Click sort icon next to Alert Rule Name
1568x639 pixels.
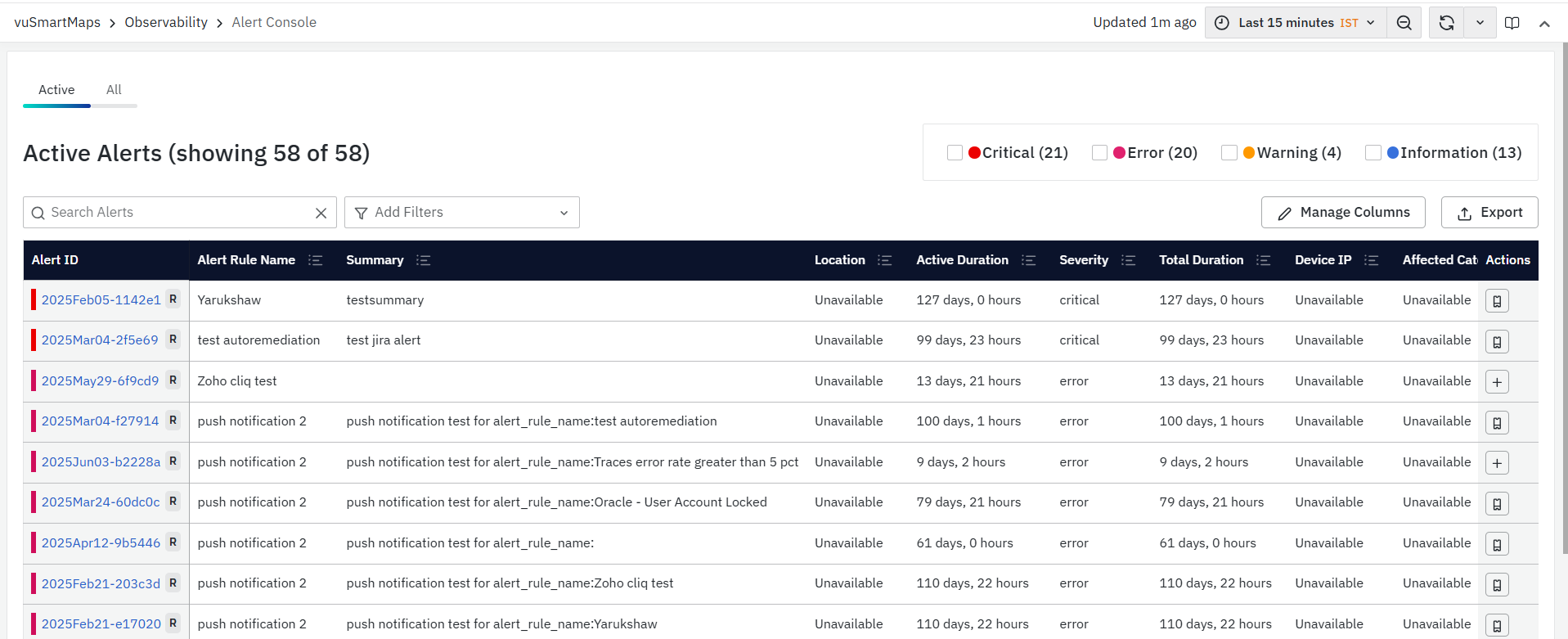315,260
